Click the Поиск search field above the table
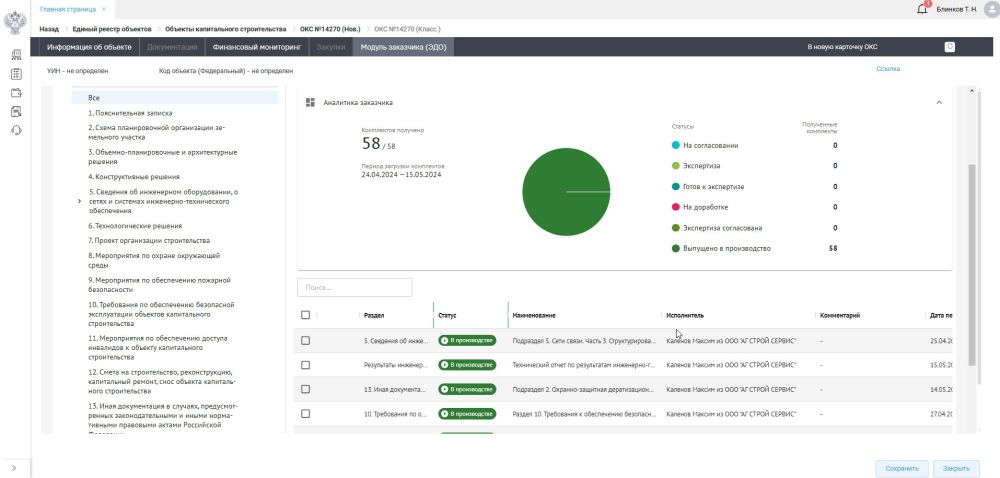The height and width of the screenshot is (478, 1000). tap(354, 287)
